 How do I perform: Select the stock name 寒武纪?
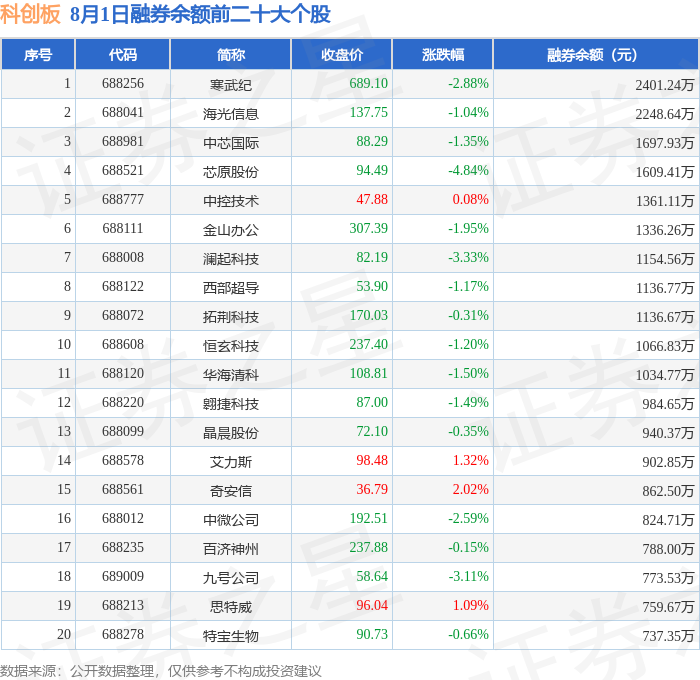point(231,85)
